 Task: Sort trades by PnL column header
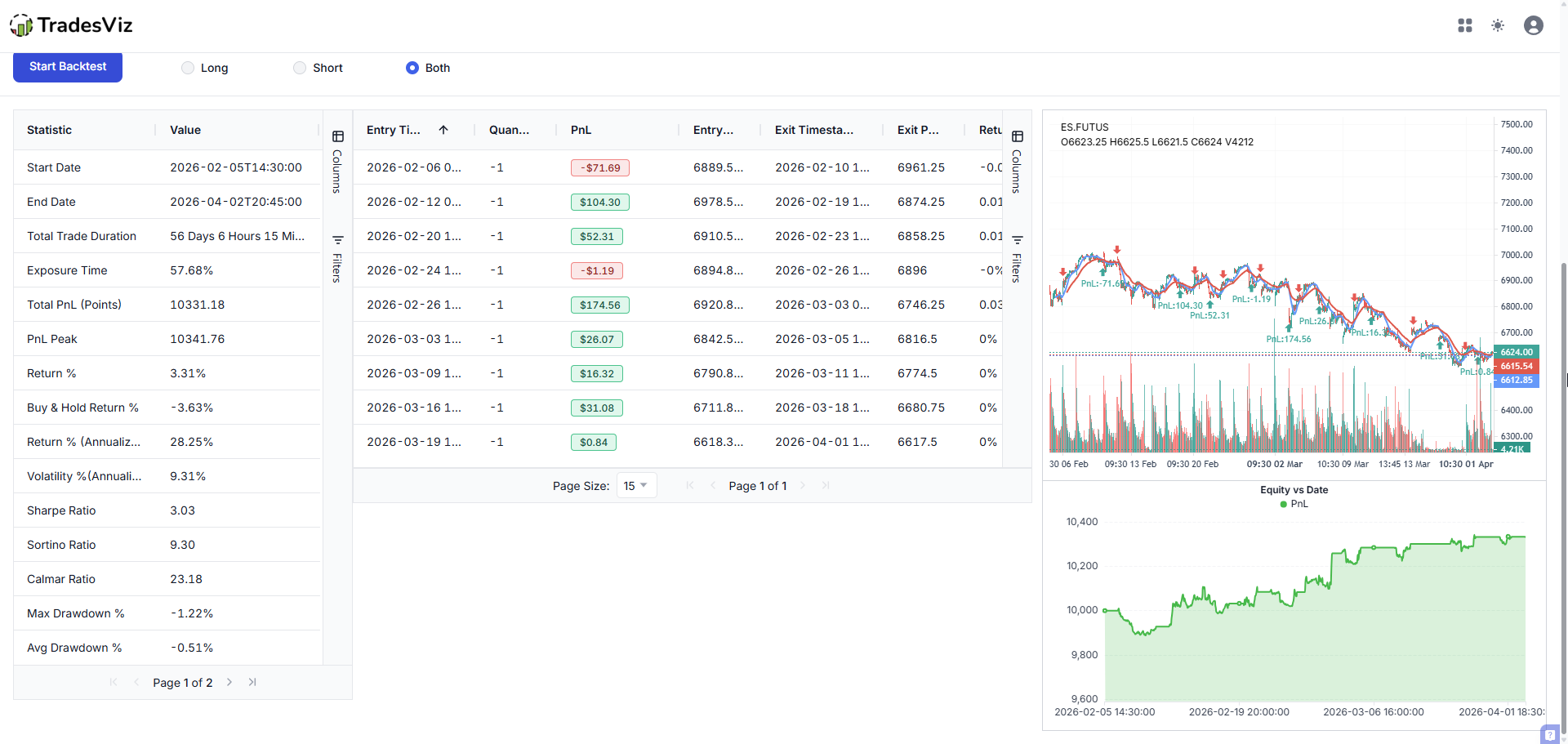tap(581, 130)
